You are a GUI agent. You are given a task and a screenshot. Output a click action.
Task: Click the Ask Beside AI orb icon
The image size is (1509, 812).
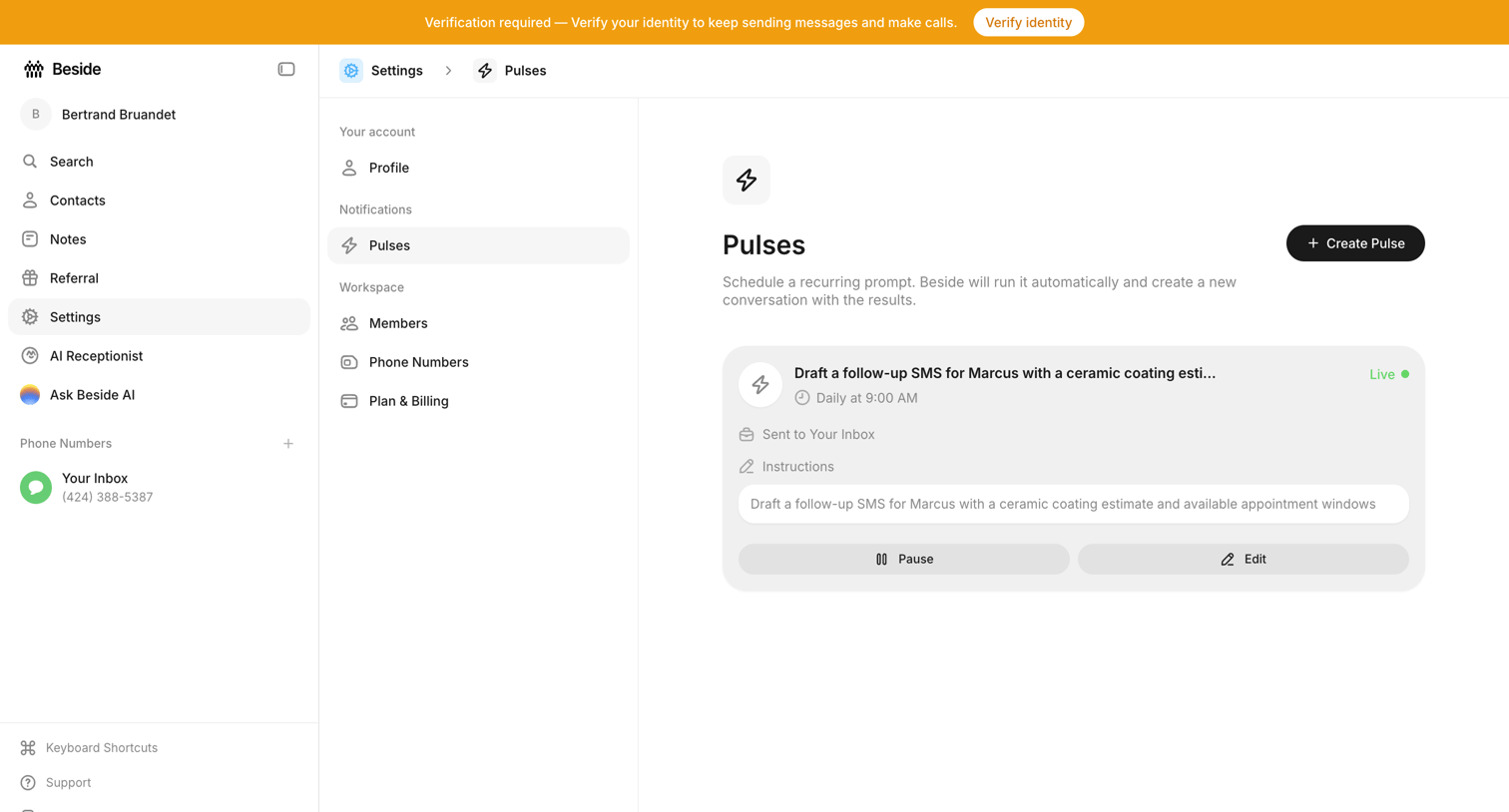30,395
